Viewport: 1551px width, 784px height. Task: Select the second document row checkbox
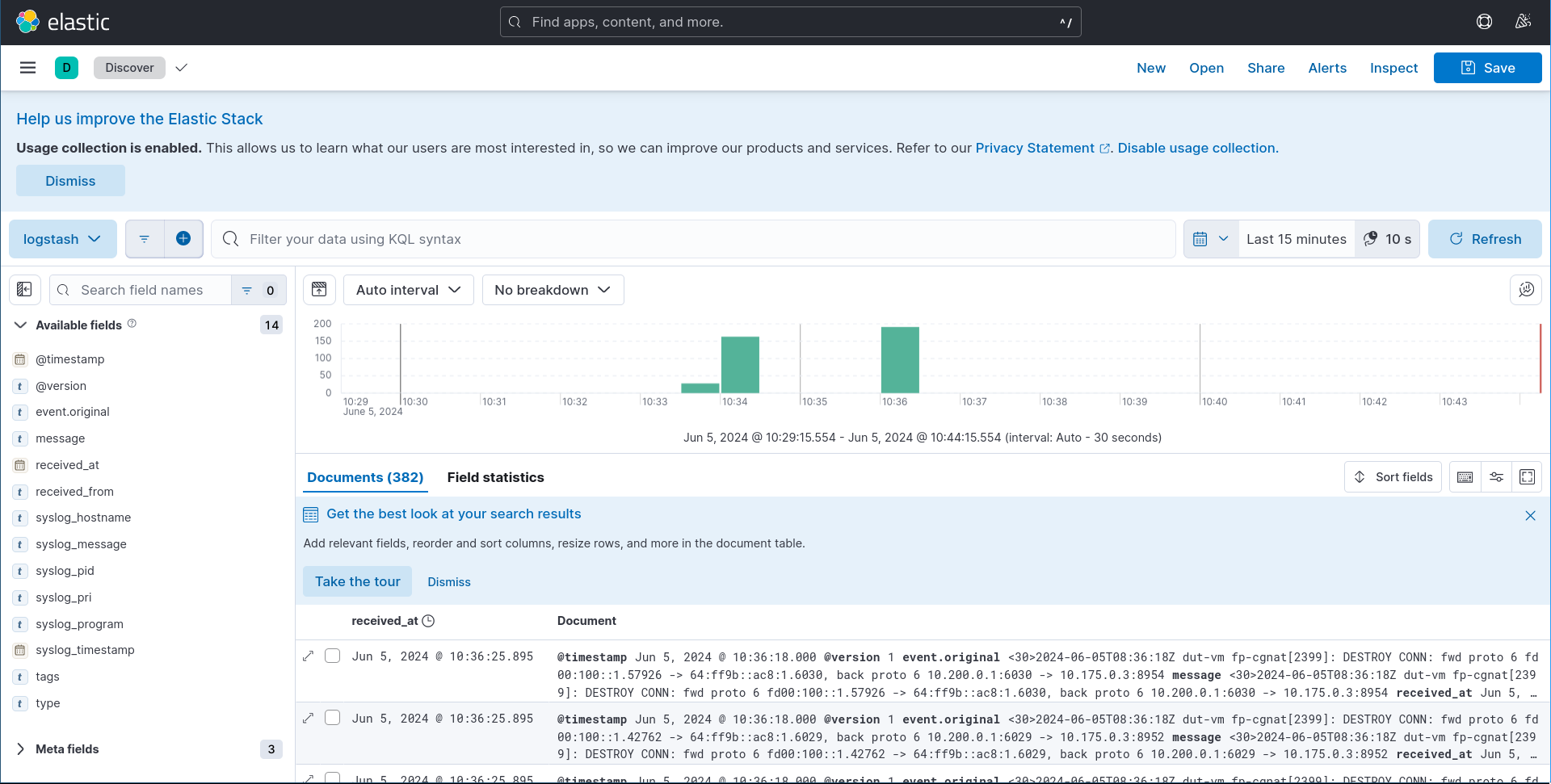click(332, 718)
